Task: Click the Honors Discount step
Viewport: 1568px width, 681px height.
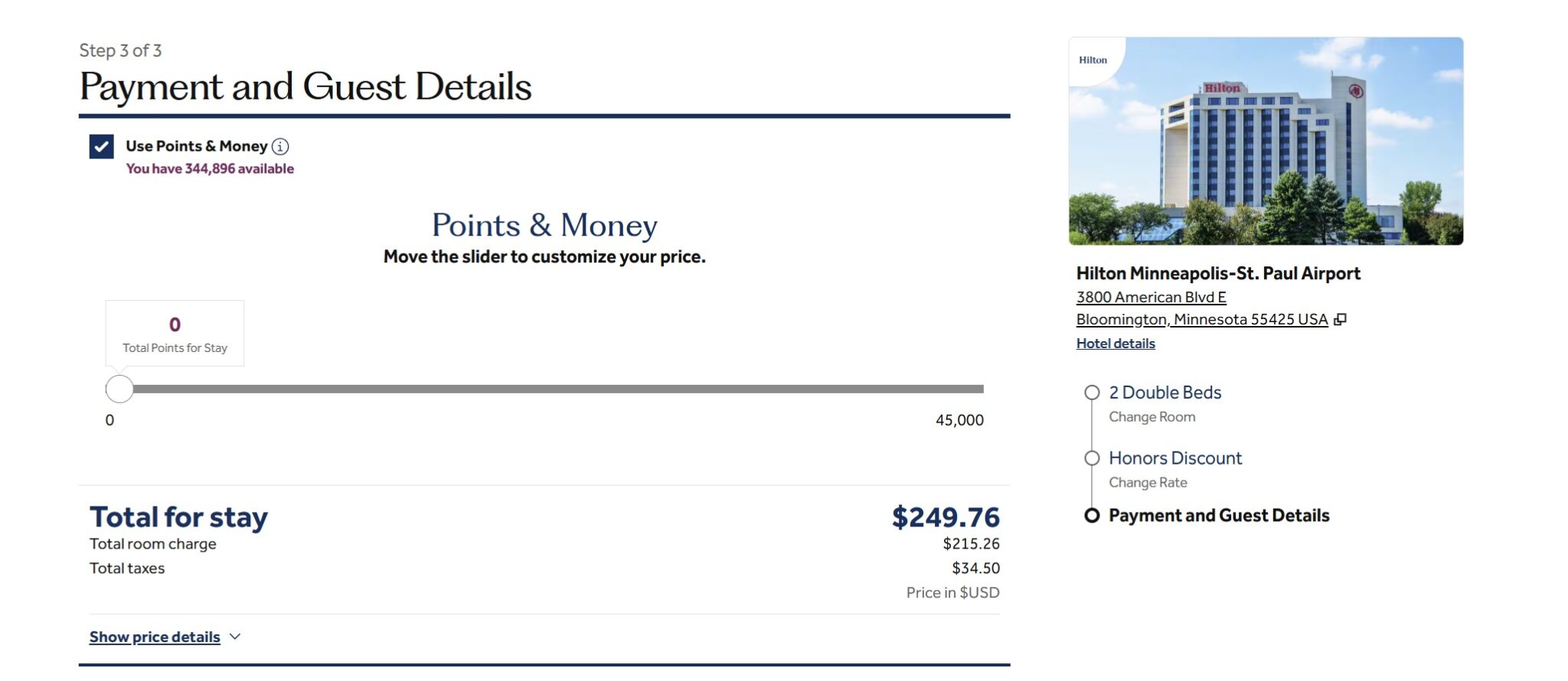Action: 1175,458
